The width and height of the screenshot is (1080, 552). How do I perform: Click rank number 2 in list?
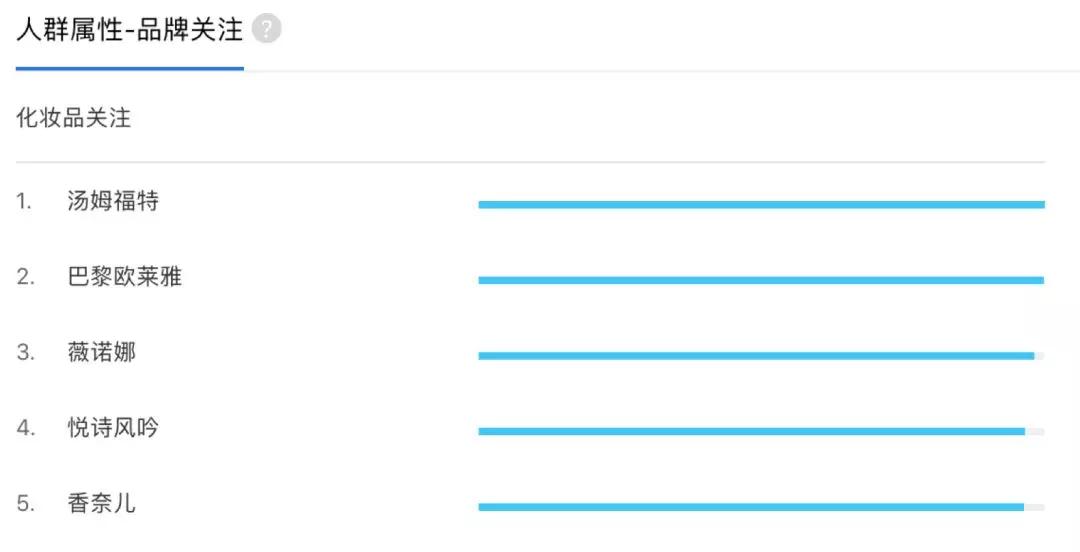[25, 277]
